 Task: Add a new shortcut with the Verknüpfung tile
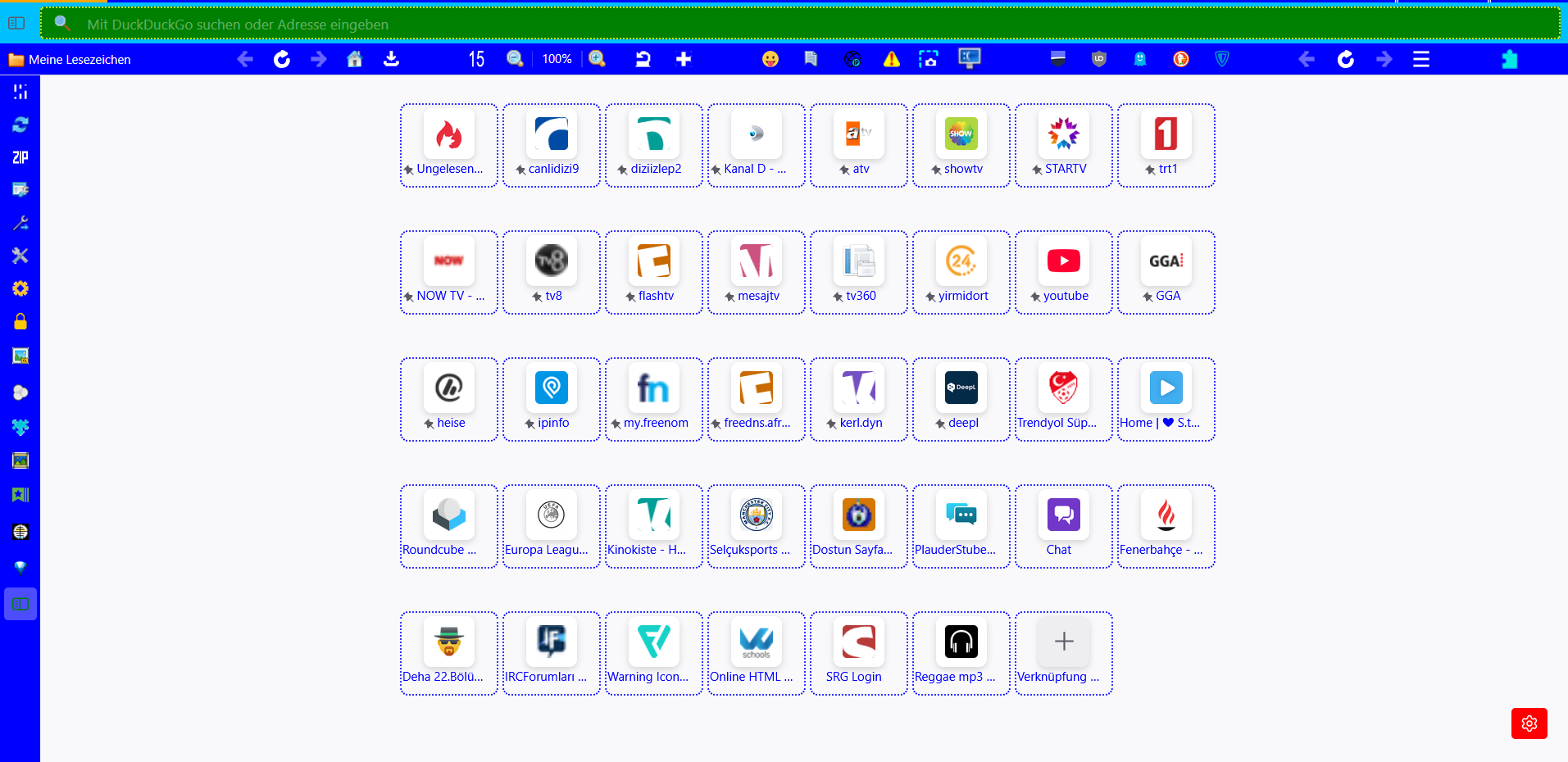(1064, 653)
